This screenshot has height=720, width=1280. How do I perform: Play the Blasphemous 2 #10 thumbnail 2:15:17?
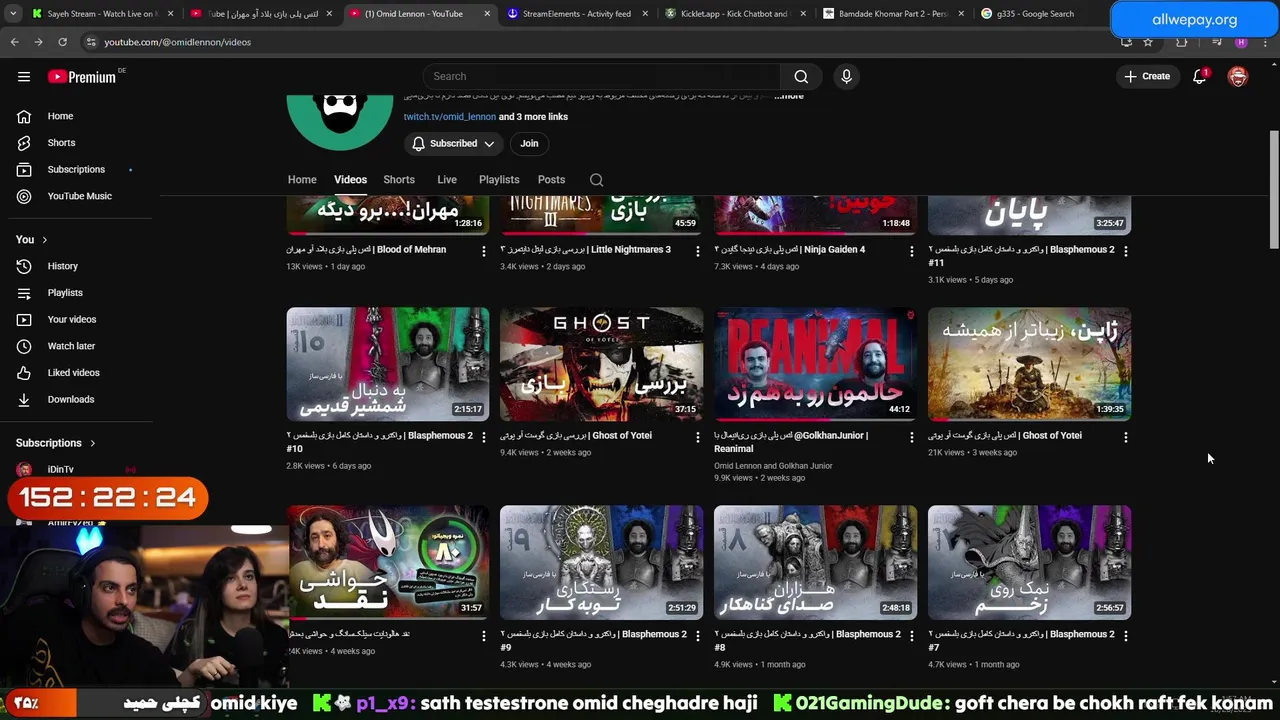387,364
